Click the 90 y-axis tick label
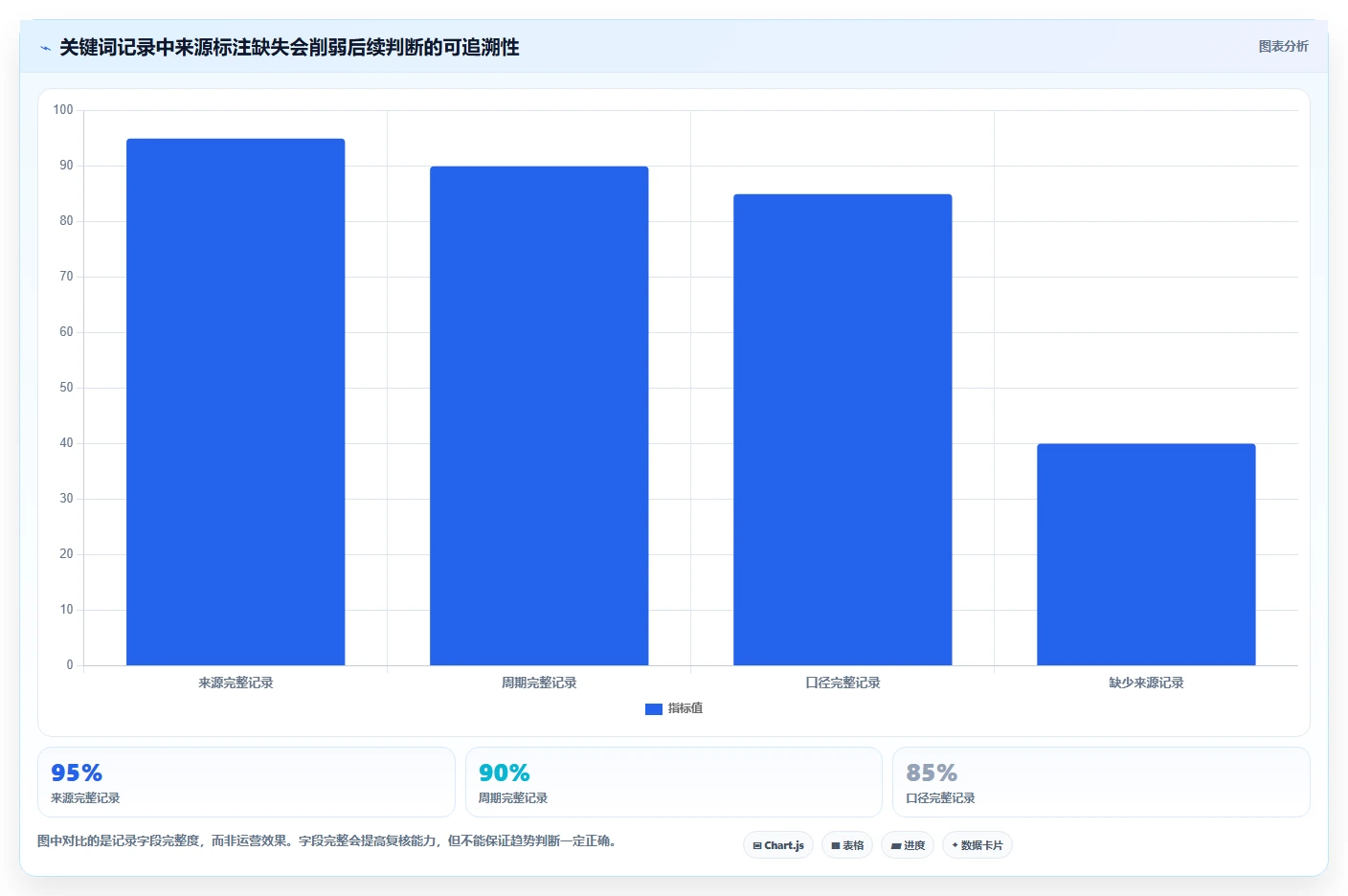The image size is (1348, 896). [66, 166]
